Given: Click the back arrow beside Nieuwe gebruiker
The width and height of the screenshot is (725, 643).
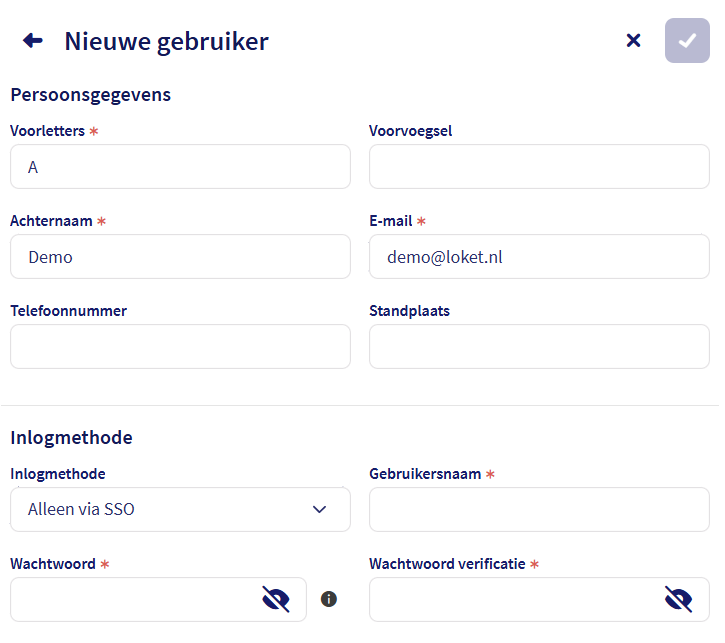Looking at the screenshot, I should (33, 41).
